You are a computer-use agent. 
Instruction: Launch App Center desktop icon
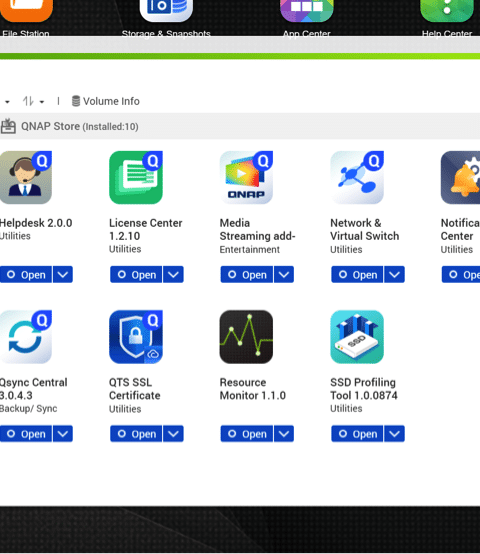coord(307,11)
